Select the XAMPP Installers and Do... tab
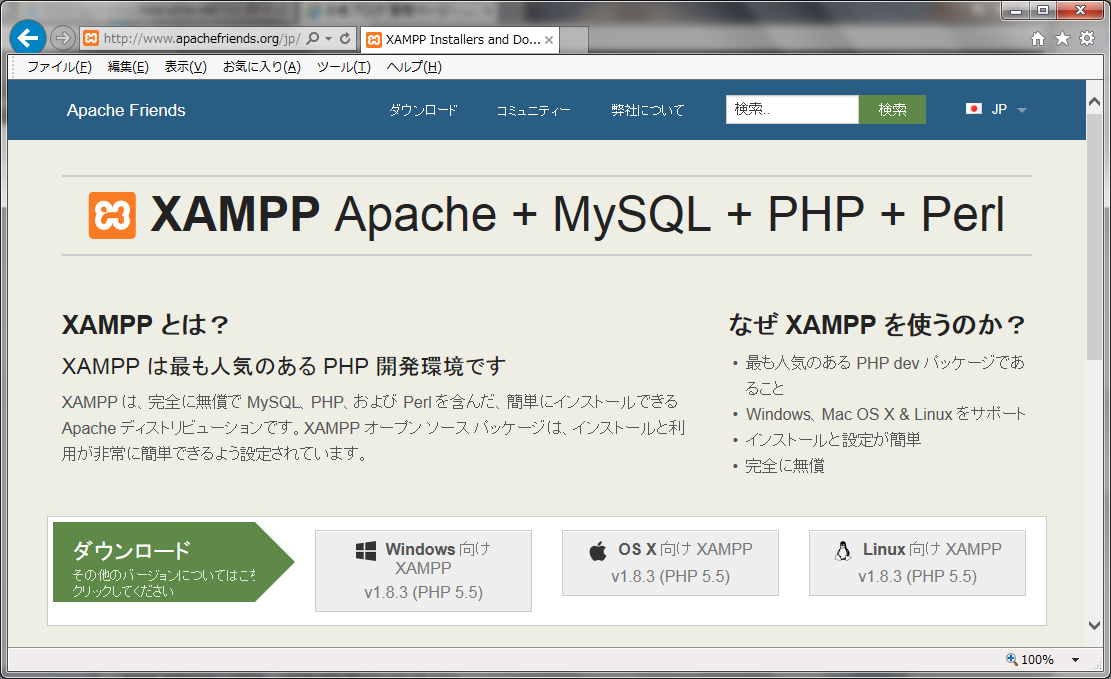The height and width of the screenshot is (679, 1111). [x=460, y=40]
